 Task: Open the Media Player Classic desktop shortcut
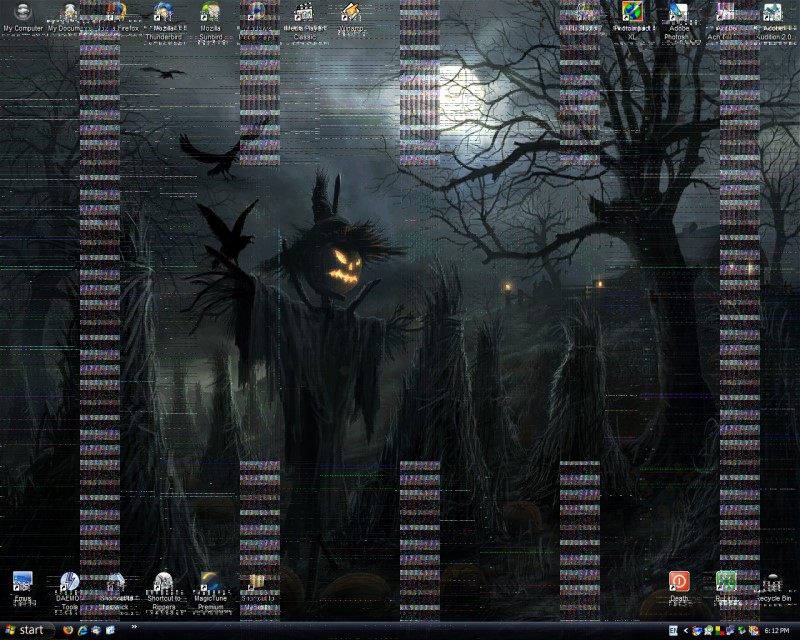[x=304, y=22]
